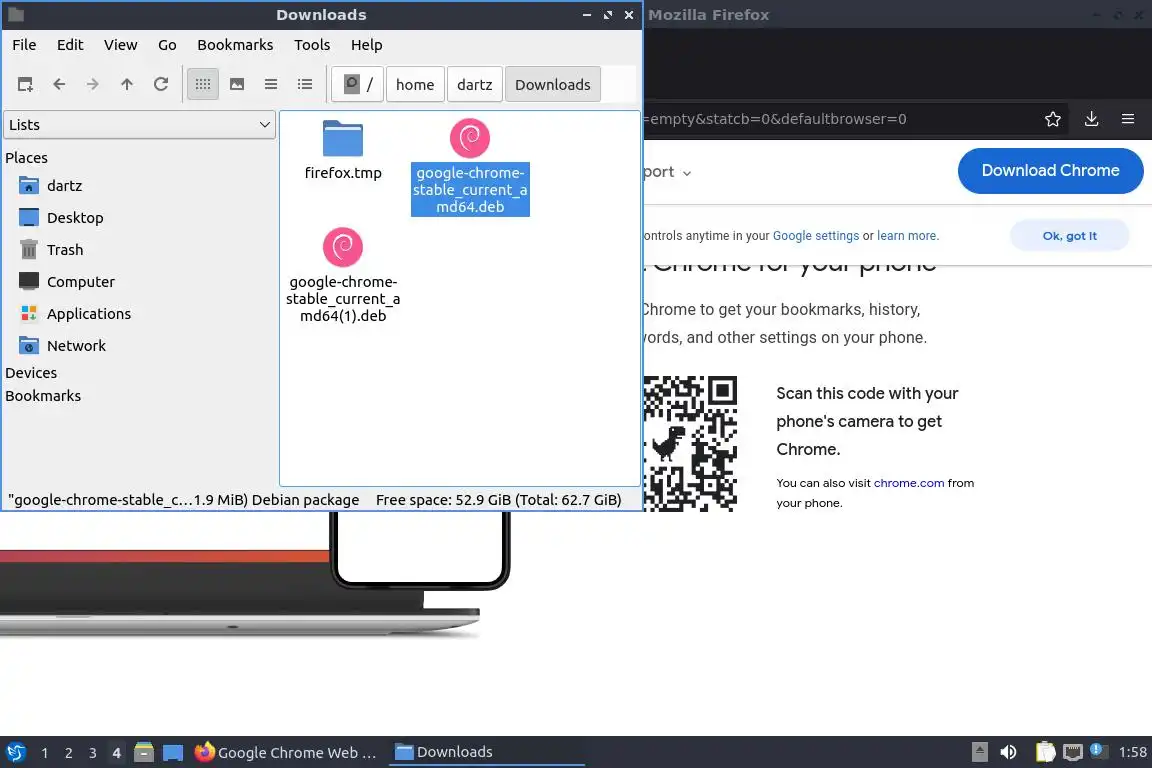Open the clipboard manager tray icon

click(x=1045, y=753)
